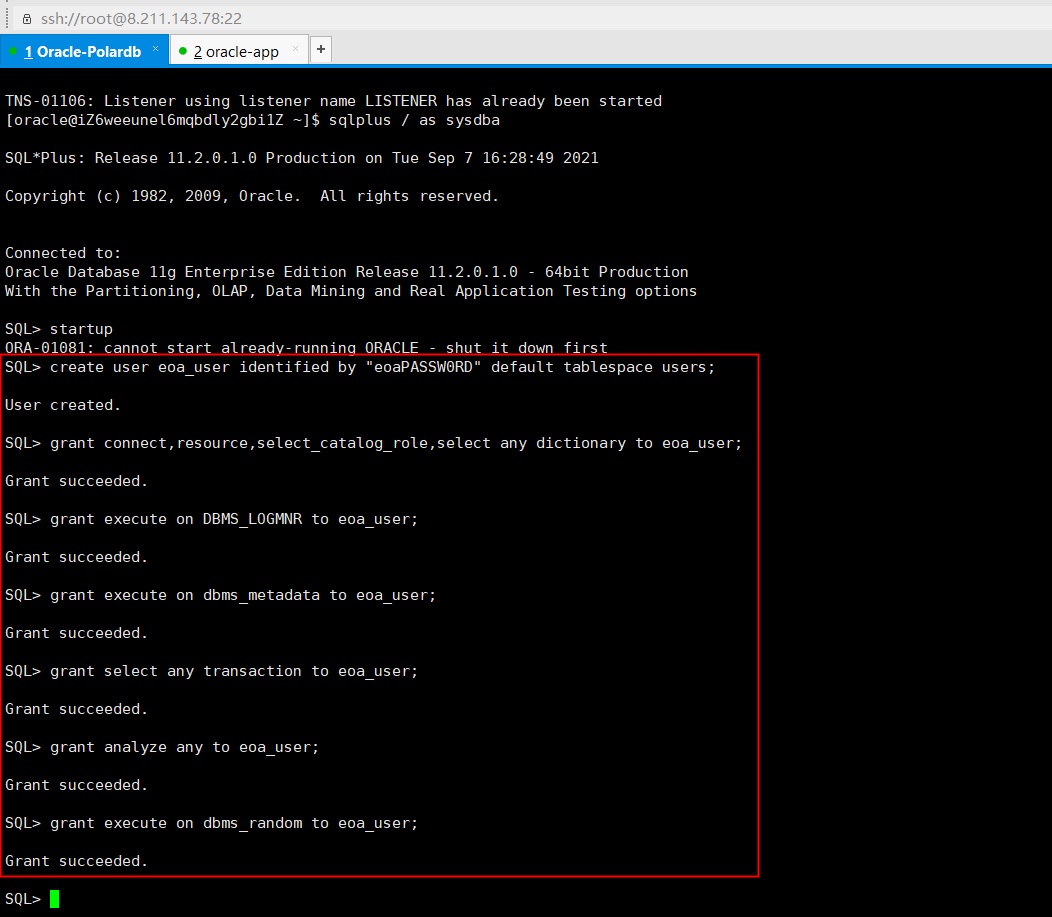
Task: Click the 'grant analyze any to eoa_user' line
Action: pyautogui.click(x=162, y=747)
